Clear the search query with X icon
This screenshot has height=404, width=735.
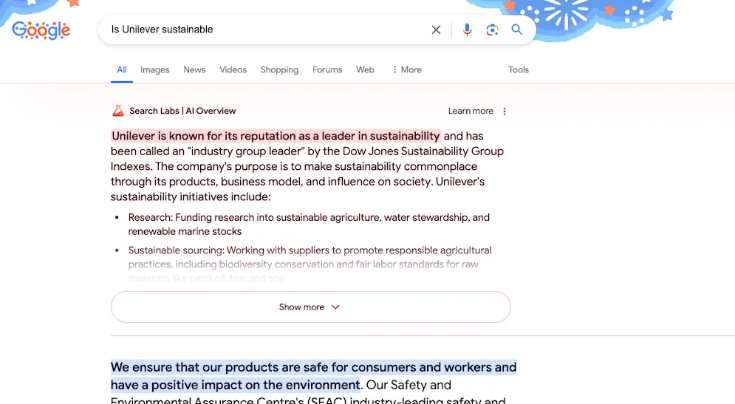tap(436, 30)
